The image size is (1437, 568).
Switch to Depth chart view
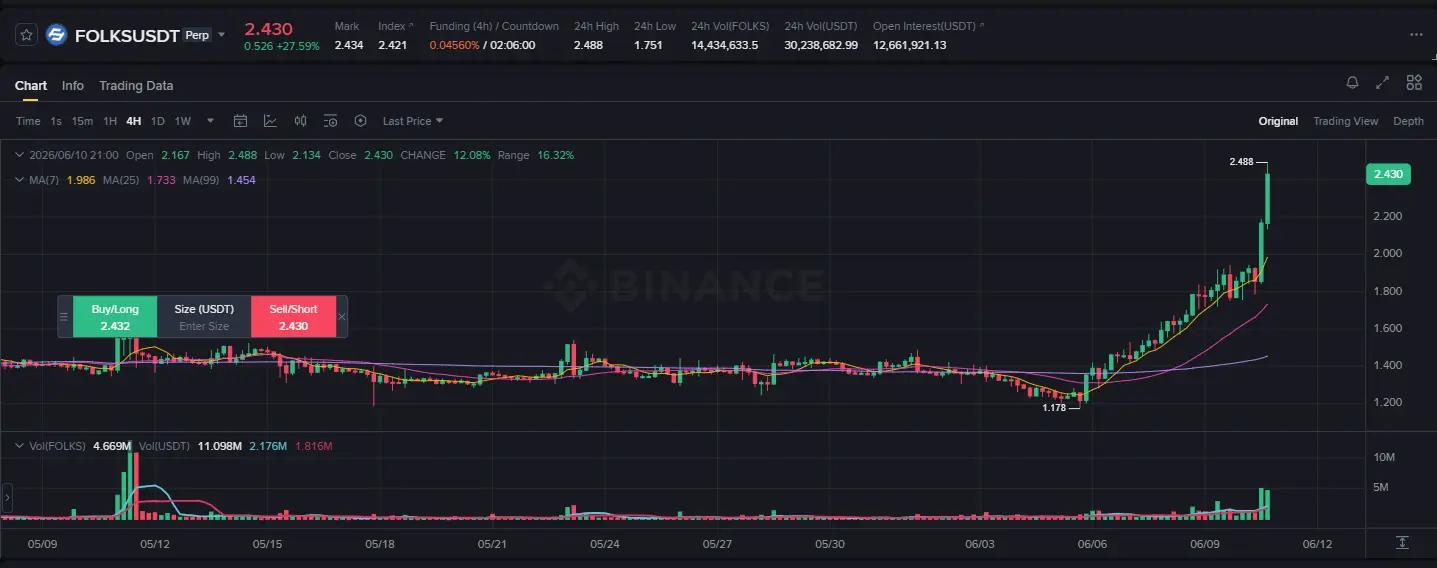point(1408,121)
